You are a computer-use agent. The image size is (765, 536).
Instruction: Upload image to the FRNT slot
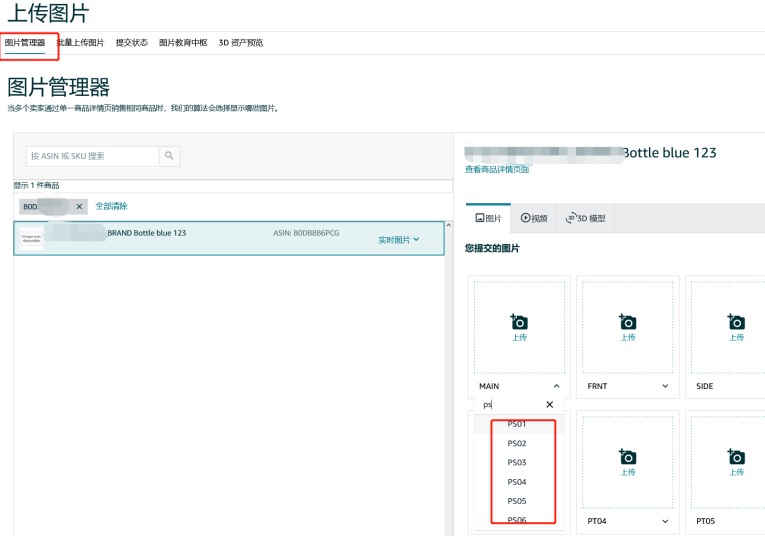pos(628,327)
